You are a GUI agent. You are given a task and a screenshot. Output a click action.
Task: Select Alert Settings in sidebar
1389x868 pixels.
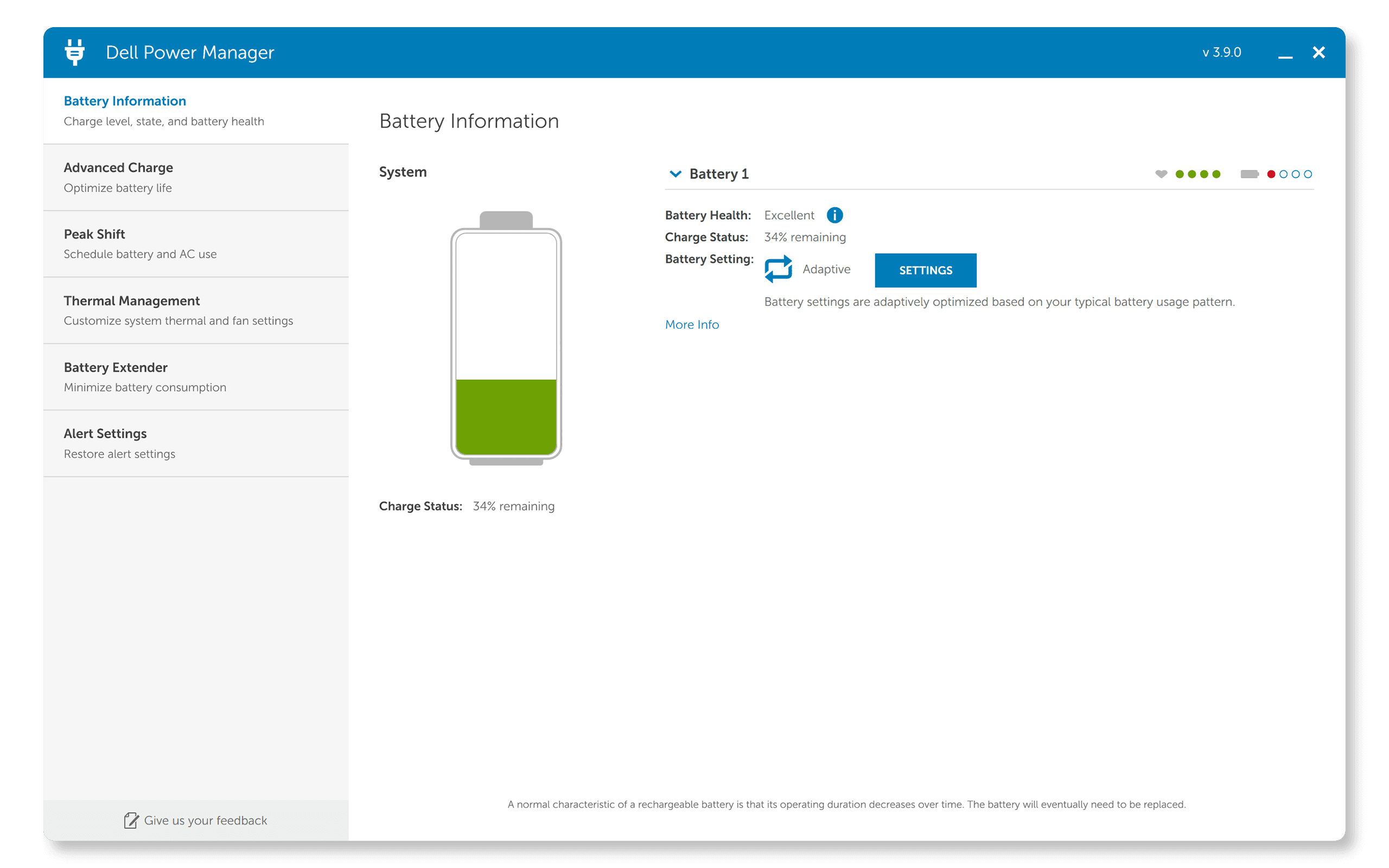coord(196,443)
